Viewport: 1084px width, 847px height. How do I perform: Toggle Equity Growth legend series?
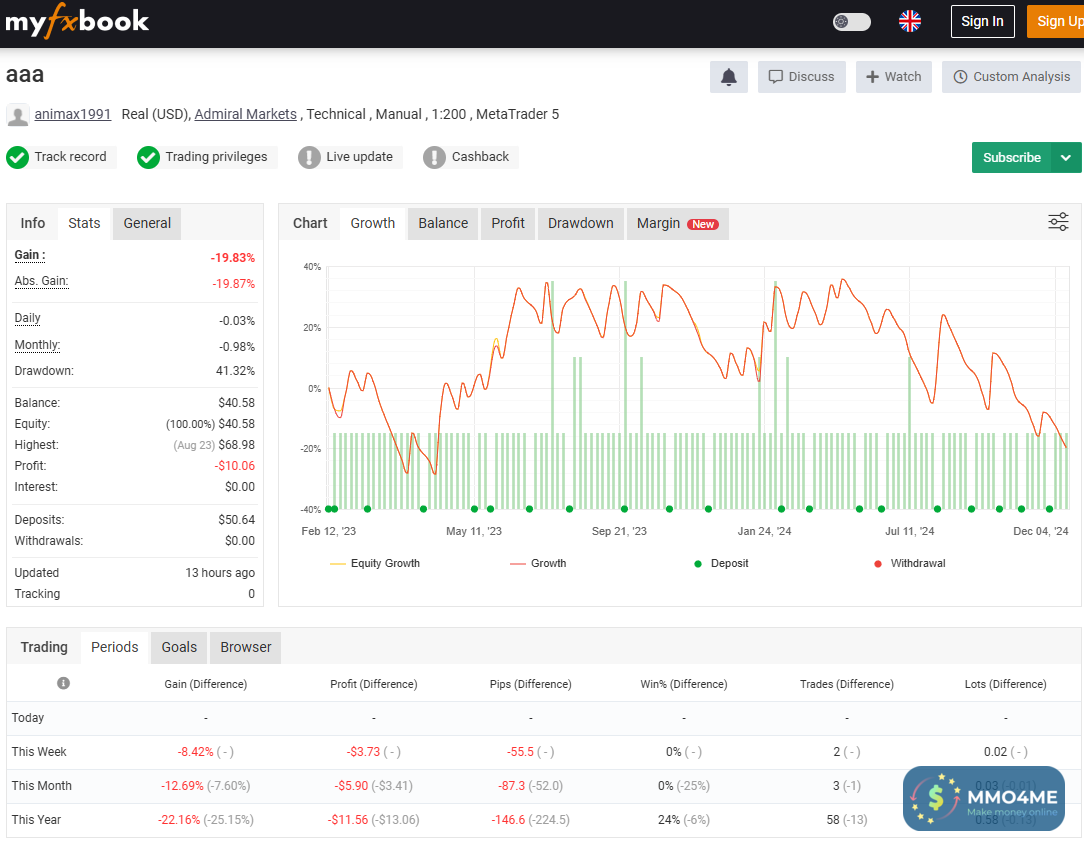[x=375, y=564]
